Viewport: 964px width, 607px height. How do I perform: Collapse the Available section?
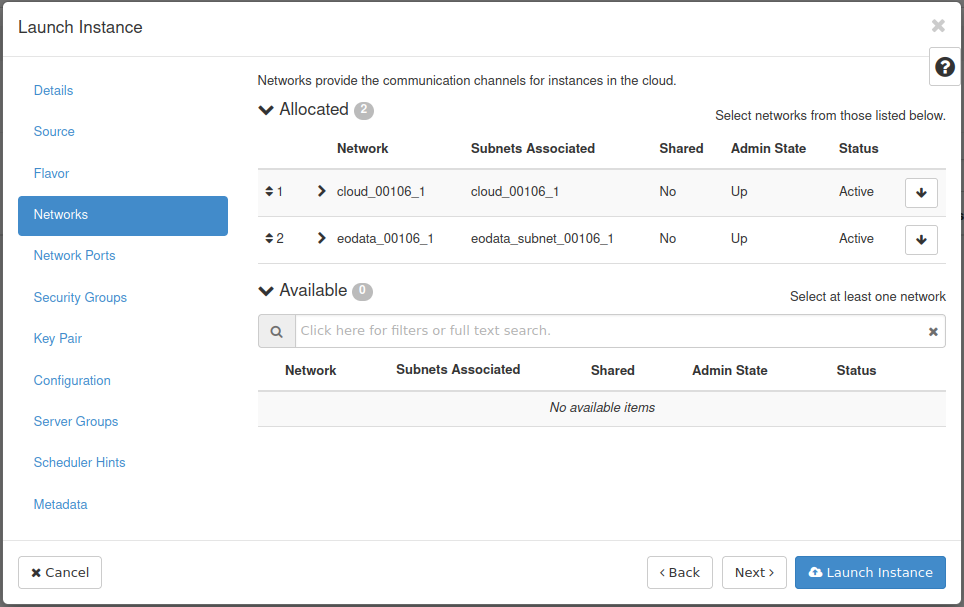[266, 291]
